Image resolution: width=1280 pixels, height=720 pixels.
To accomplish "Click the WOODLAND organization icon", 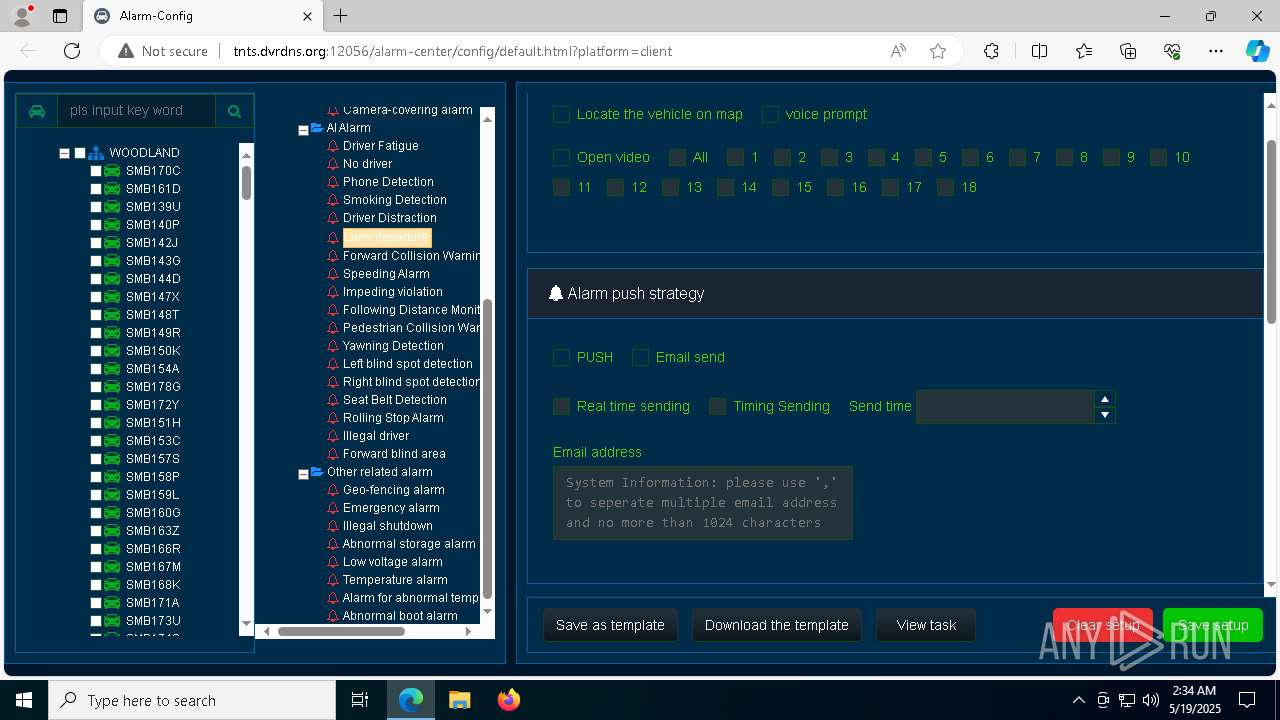I will [x=96, y=153].
